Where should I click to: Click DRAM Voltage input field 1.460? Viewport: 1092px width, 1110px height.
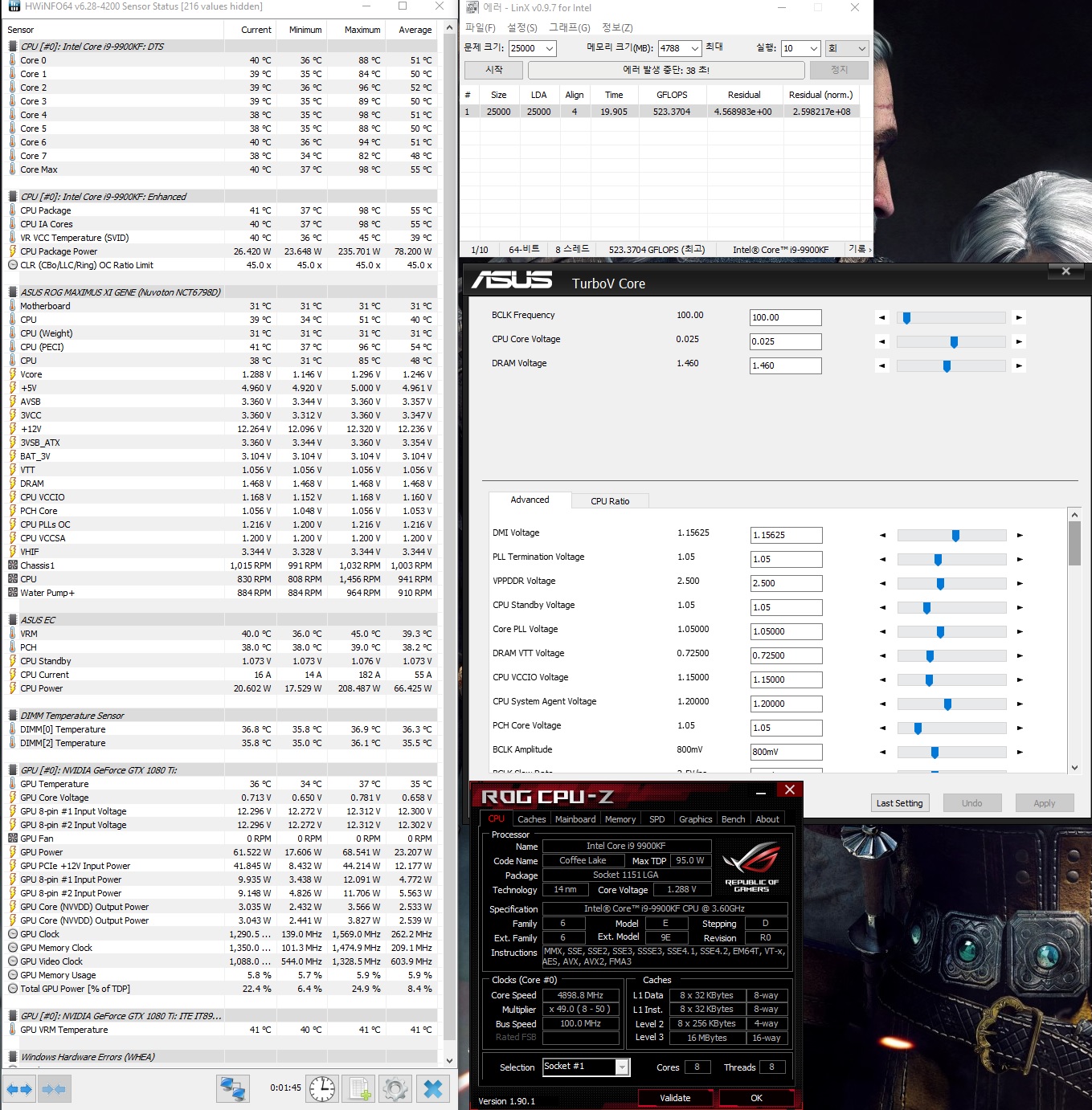785,365
